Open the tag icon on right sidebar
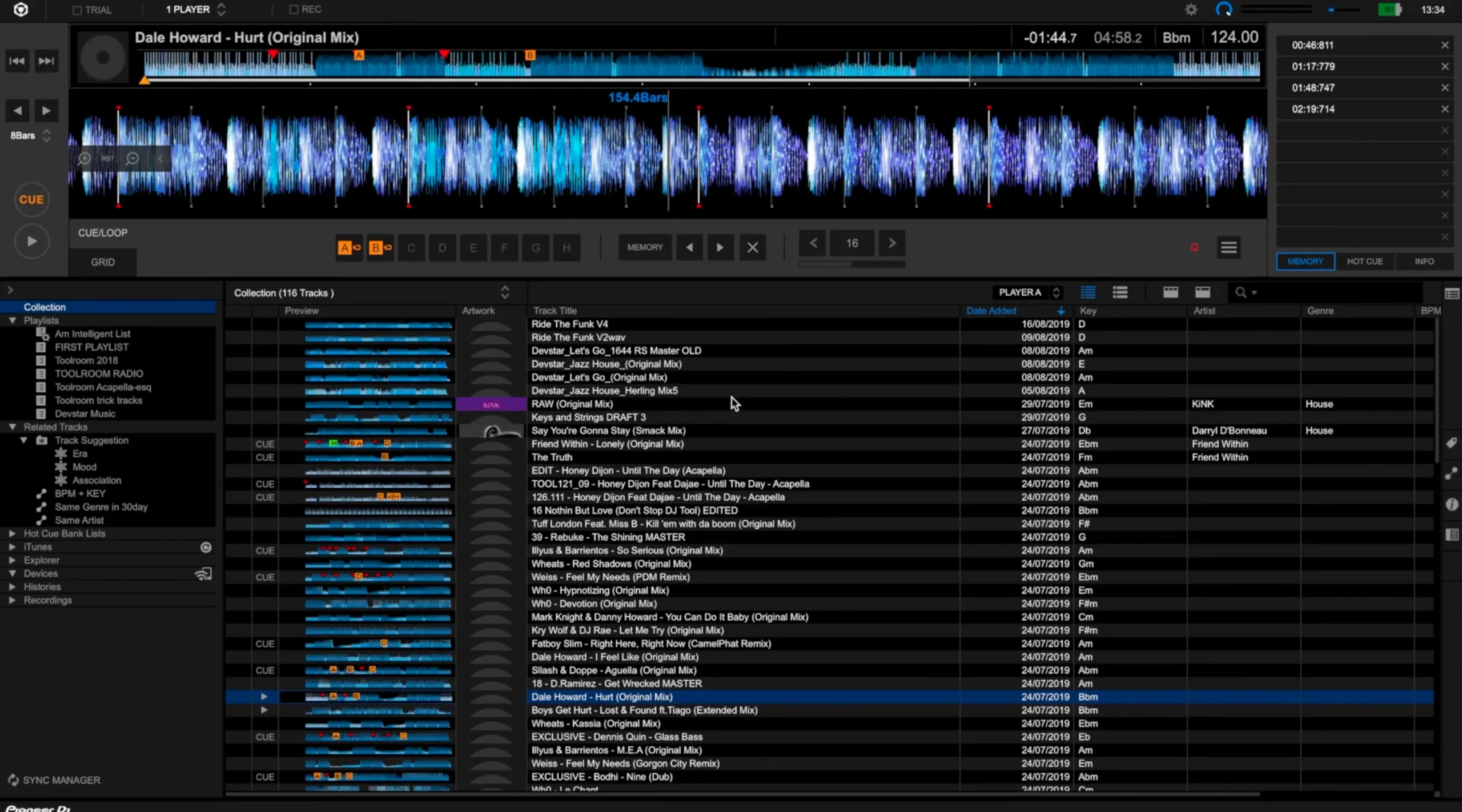Screen dimensions: 1462x812 coord(1451,443)
